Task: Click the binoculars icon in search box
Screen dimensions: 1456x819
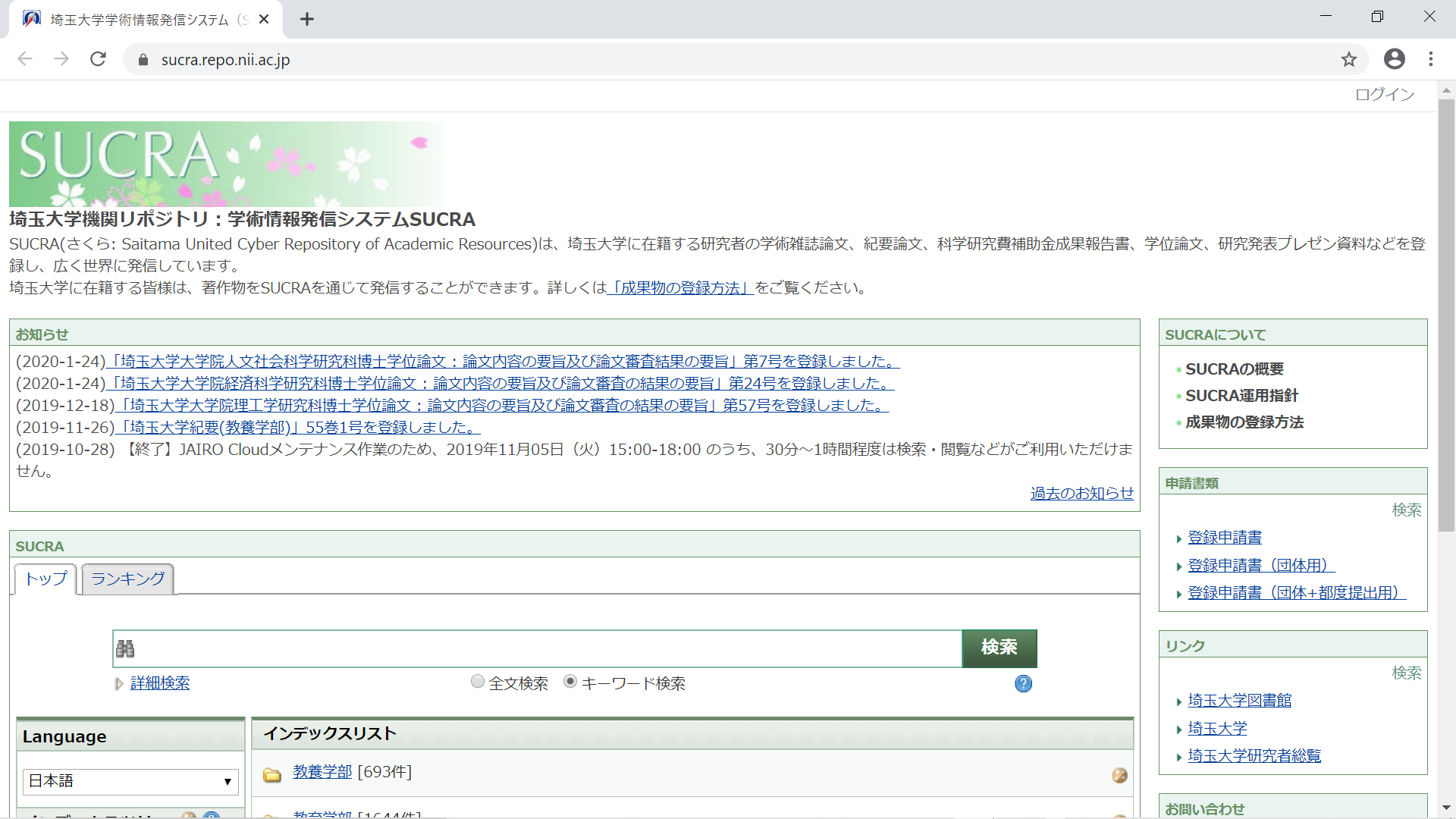Action: coord(125,648)
